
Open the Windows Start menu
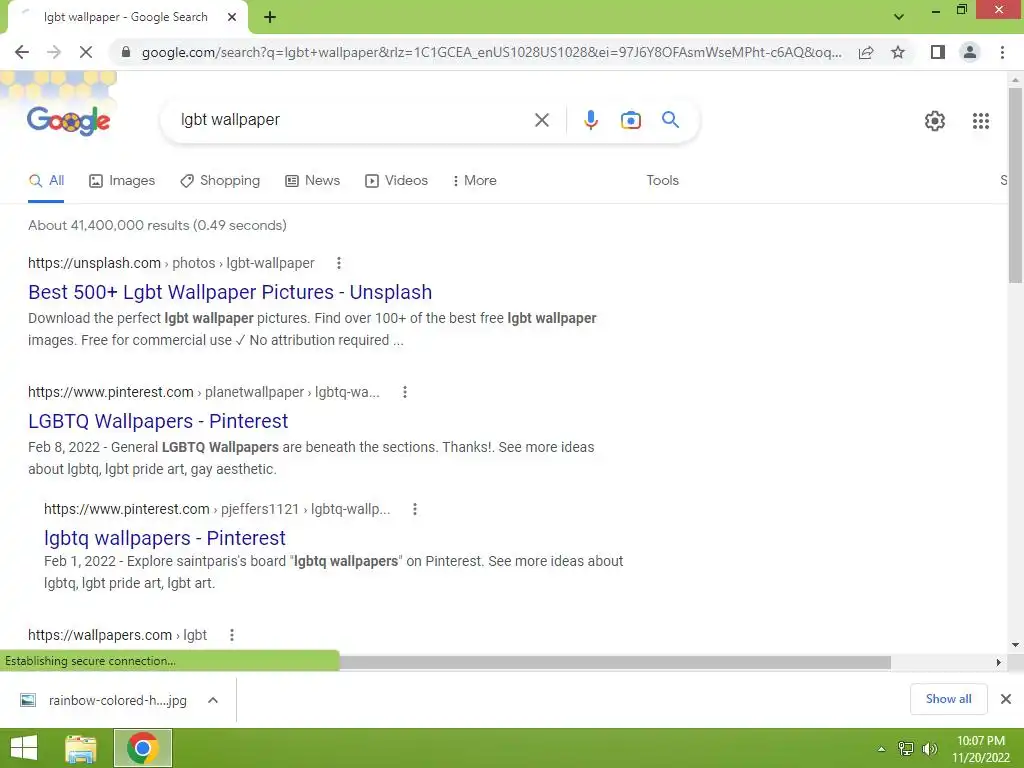tap(24, 748)
